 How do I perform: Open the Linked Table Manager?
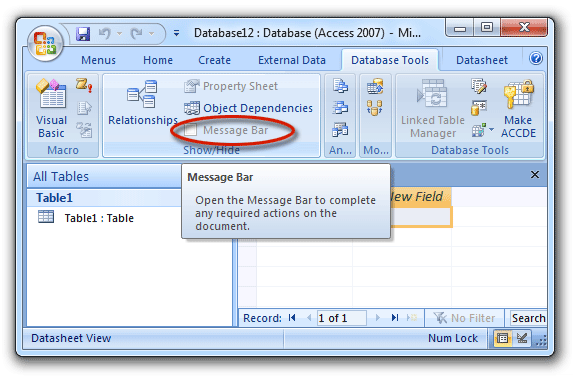click(433, 108)
